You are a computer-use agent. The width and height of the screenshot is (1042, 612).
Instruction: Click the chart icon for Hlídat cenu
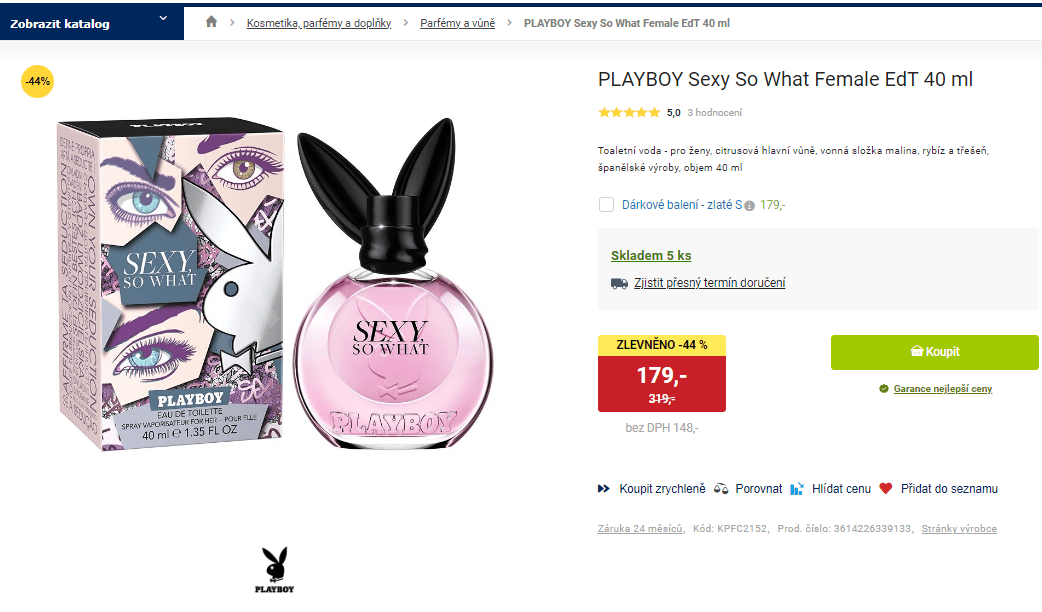795,488
